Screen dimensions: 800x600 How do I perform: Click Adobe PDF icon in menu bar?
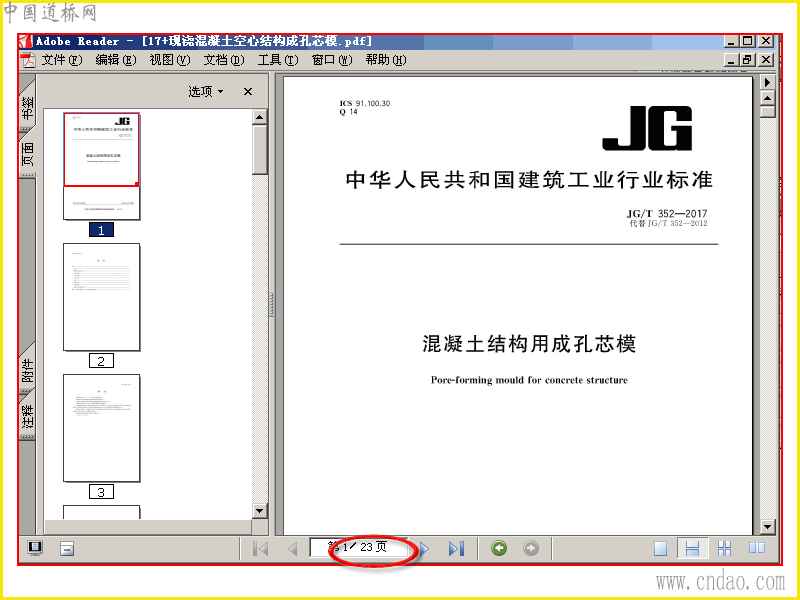pos(29,60)
